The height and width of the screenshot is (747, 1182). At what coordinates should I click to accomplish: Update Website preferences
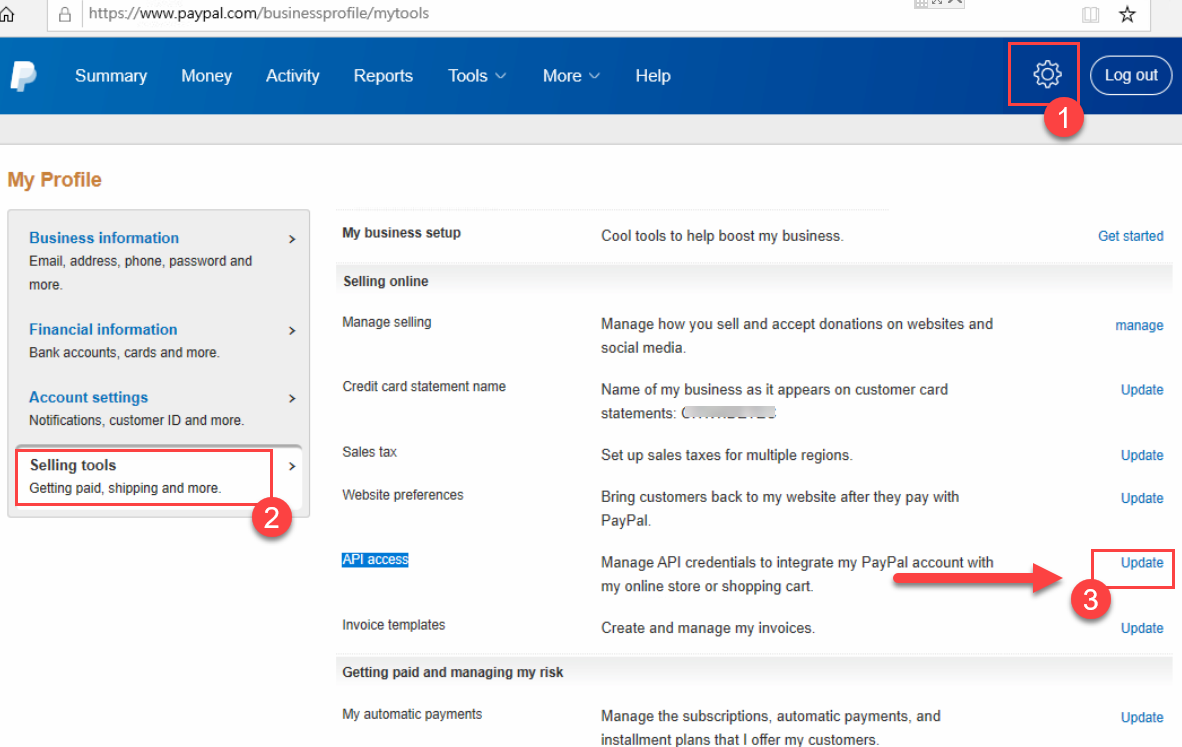(x=1141, y=498)
